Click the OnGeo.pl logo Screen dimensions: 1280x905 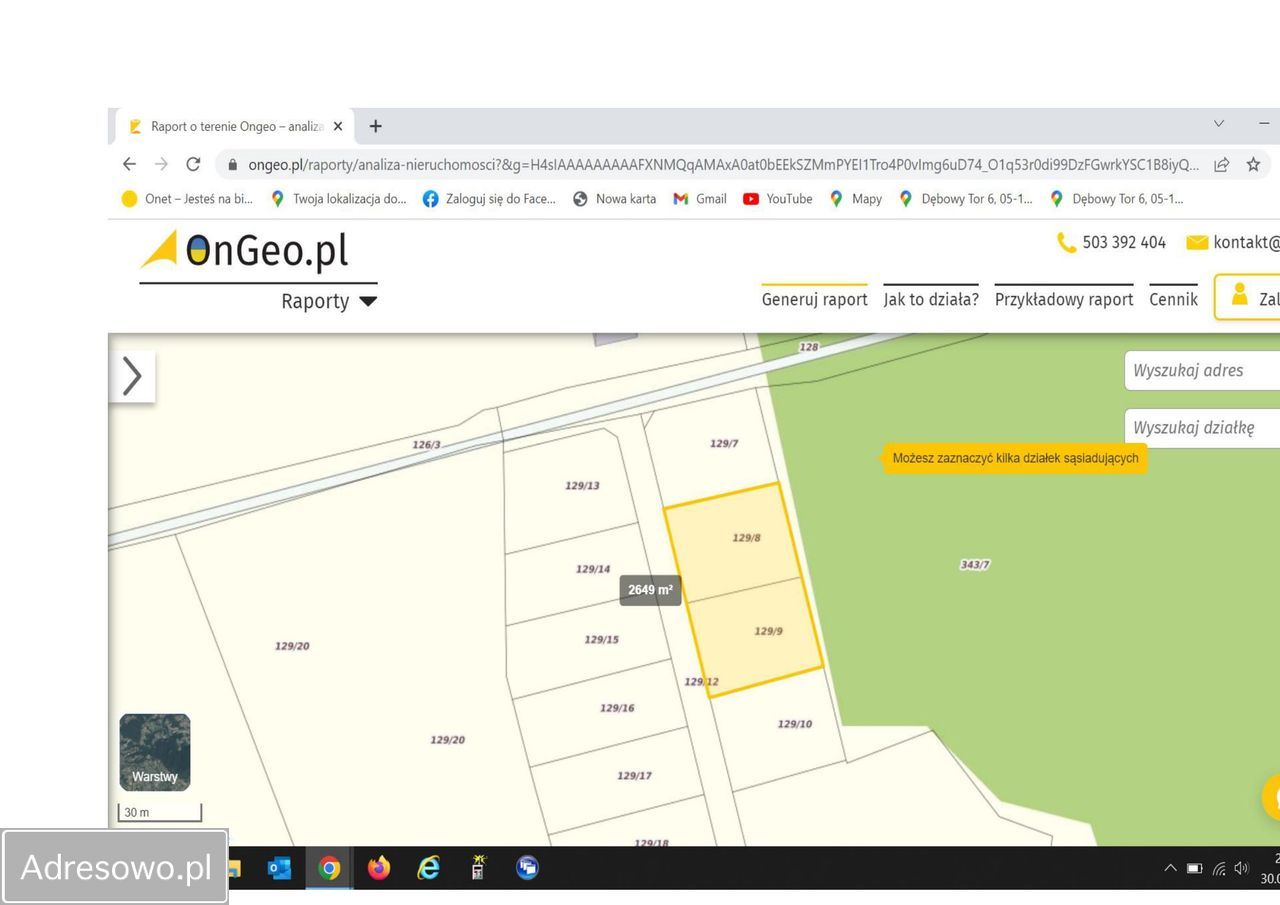(245, 250)
